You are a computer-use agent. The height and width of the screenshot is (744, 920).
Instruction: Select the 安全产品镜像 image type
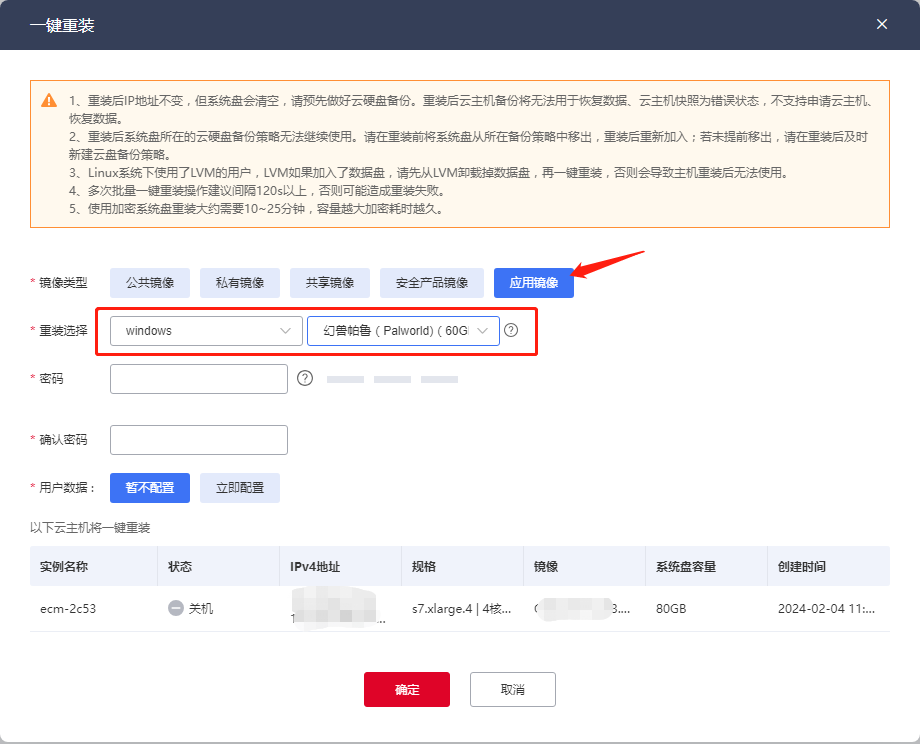coord(432,283)
